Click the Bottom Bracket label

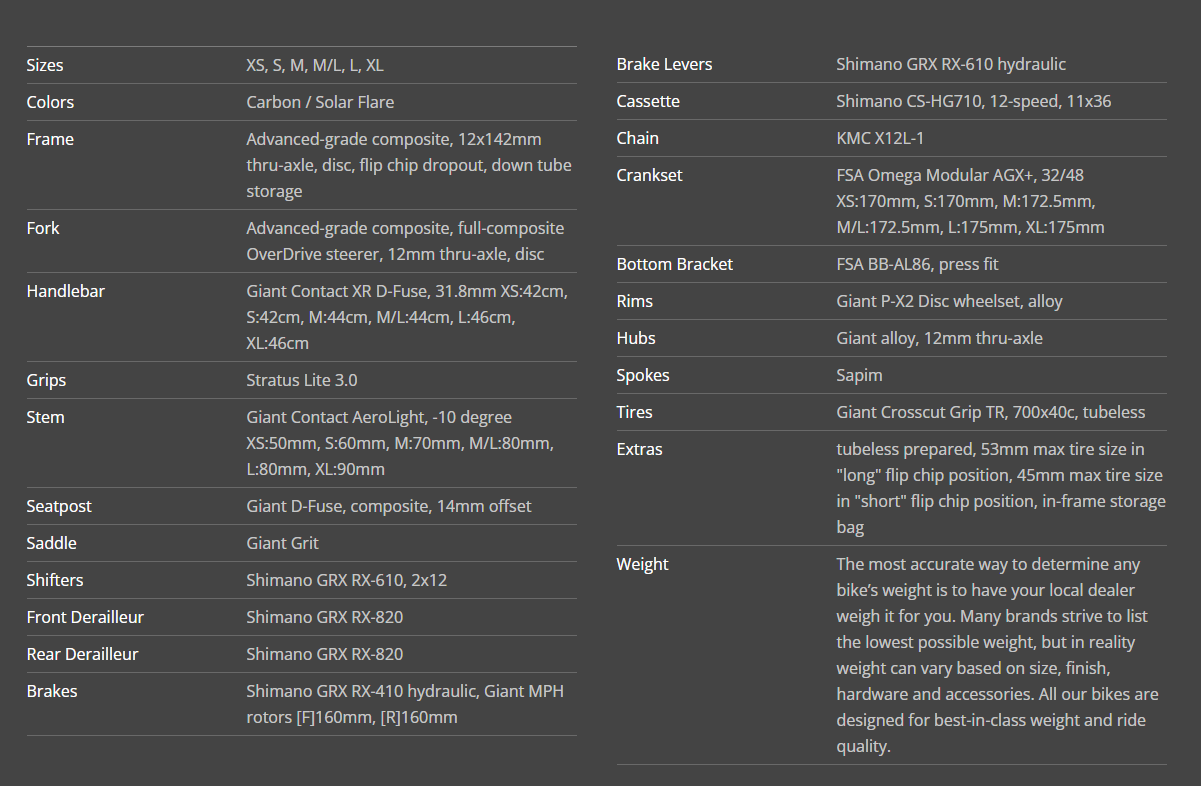tap(675, 264)
